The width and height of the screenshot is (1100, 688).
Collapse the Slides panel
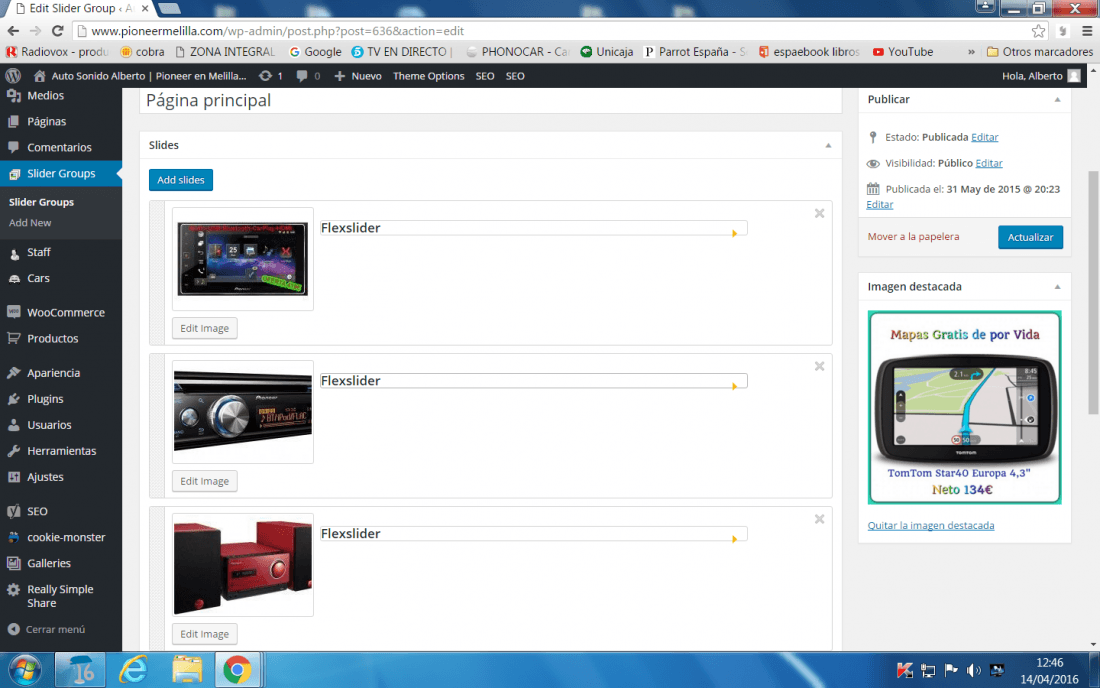(x=829, y=145)
